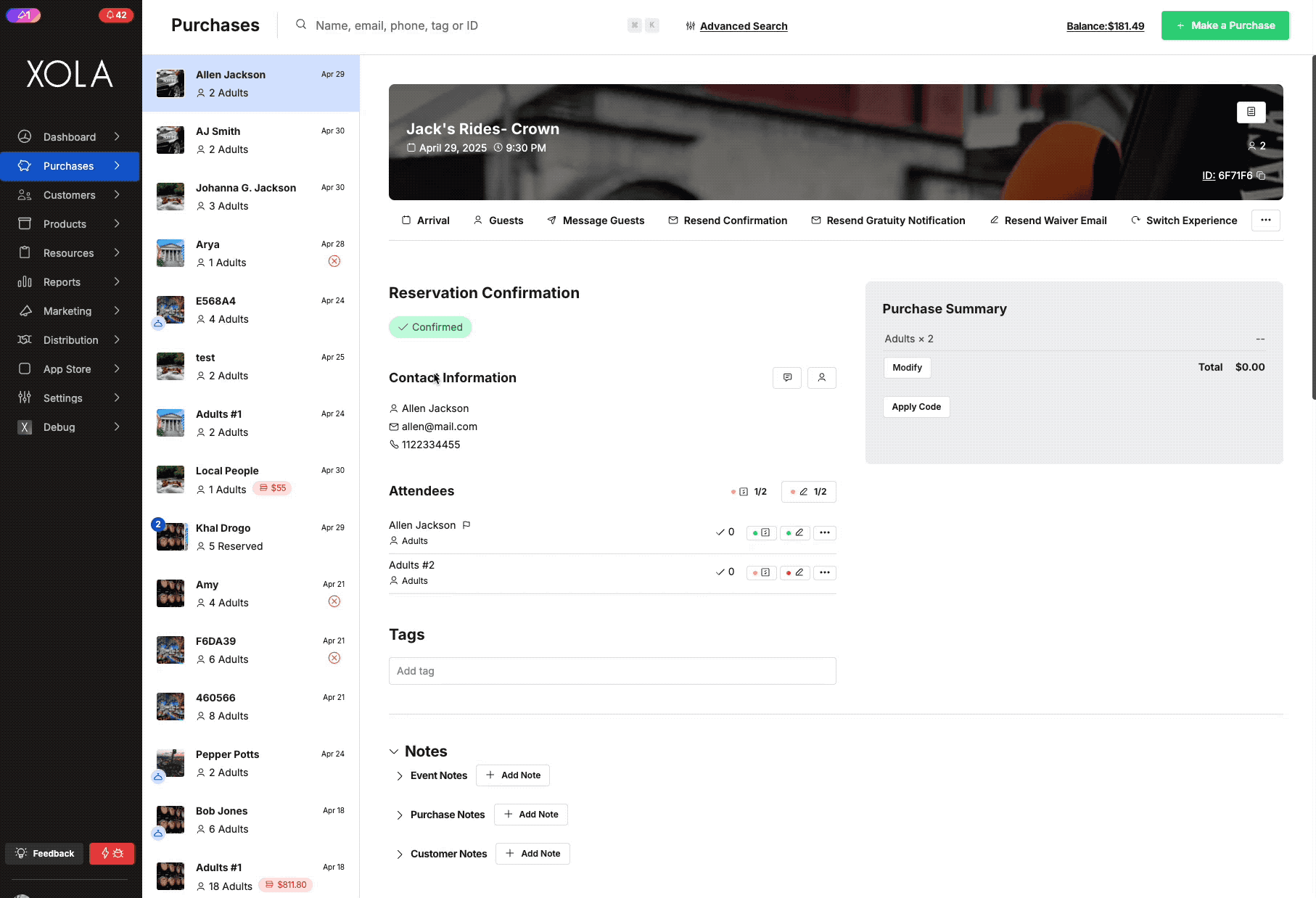This screenshot has height=898, width=1316.
Task: Open the ellipsis menu for attendee Adults #2
Action: (x=825, y=573)
